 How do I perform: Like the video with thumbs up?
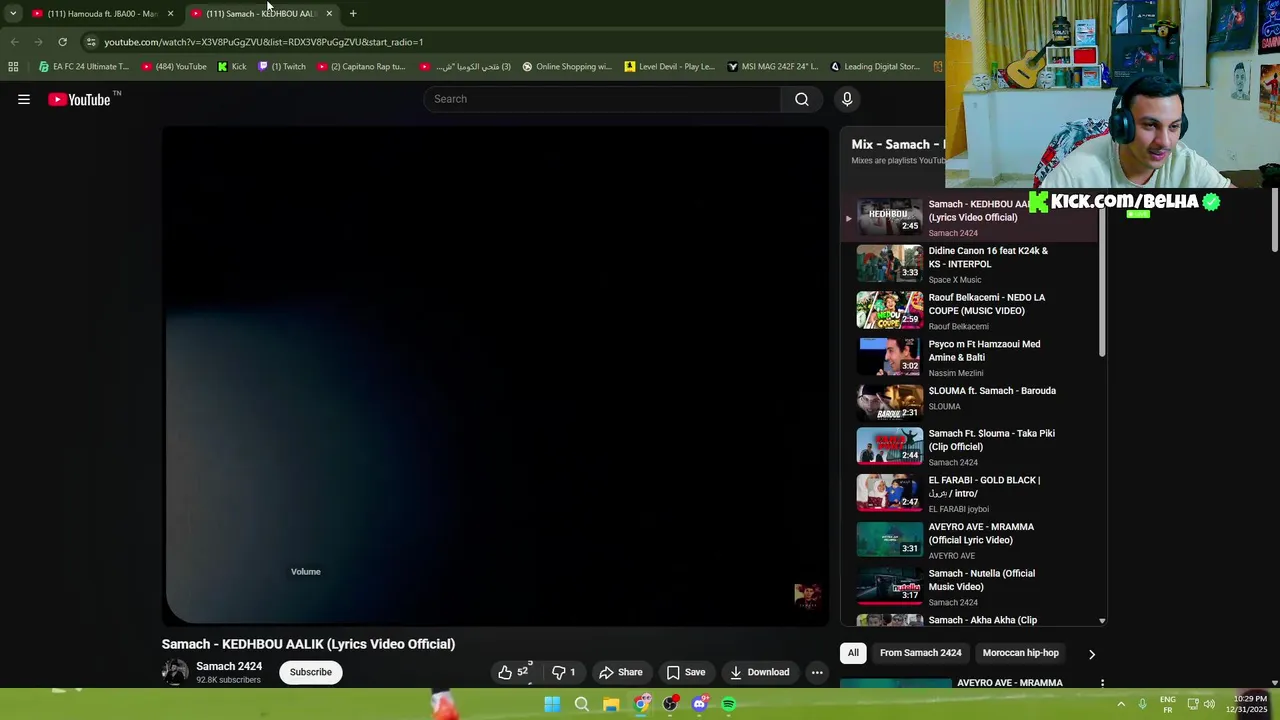coord(515,672)
